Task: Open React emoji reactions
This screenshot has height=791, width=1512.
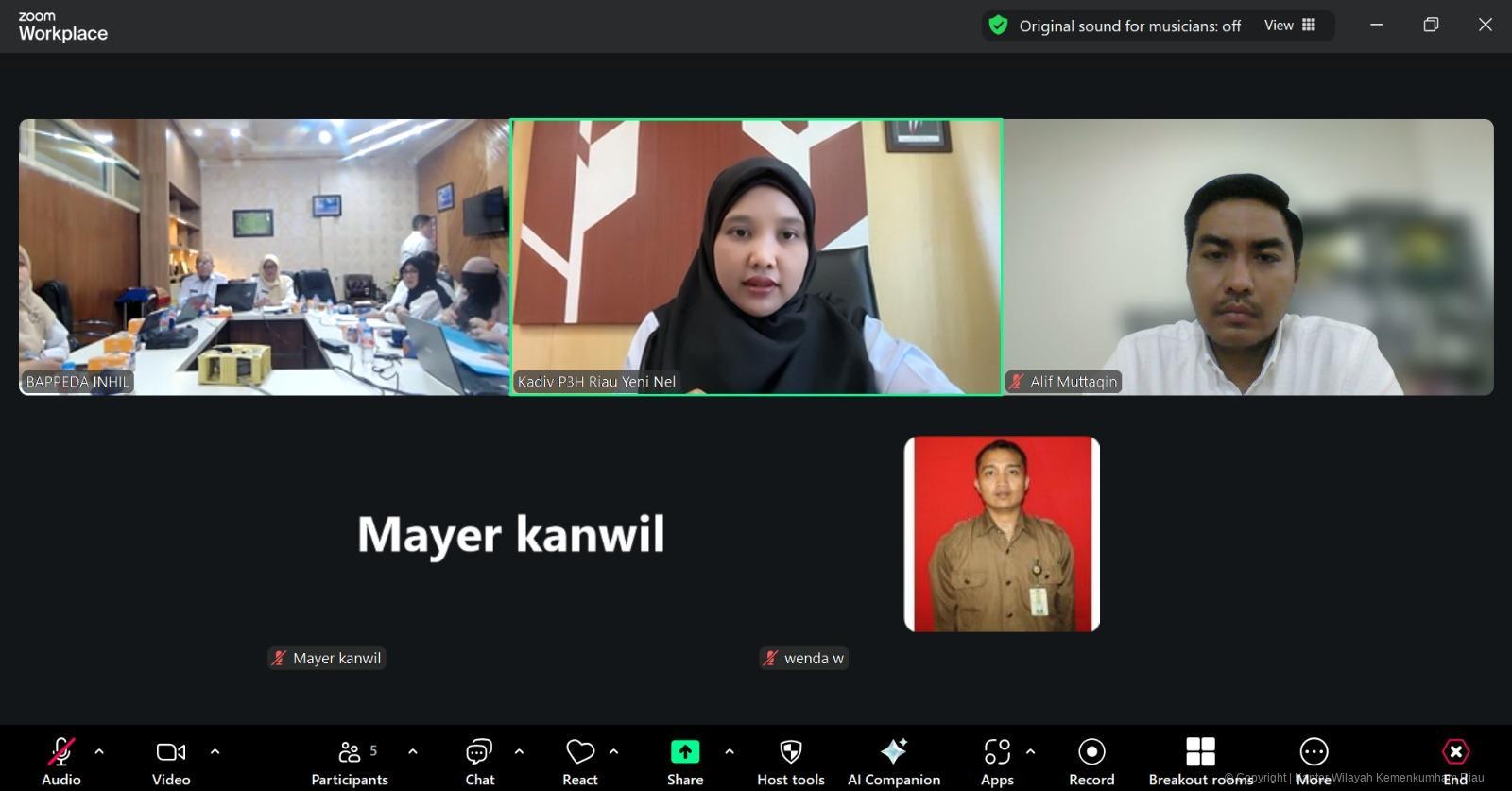Action: (579, 761)
